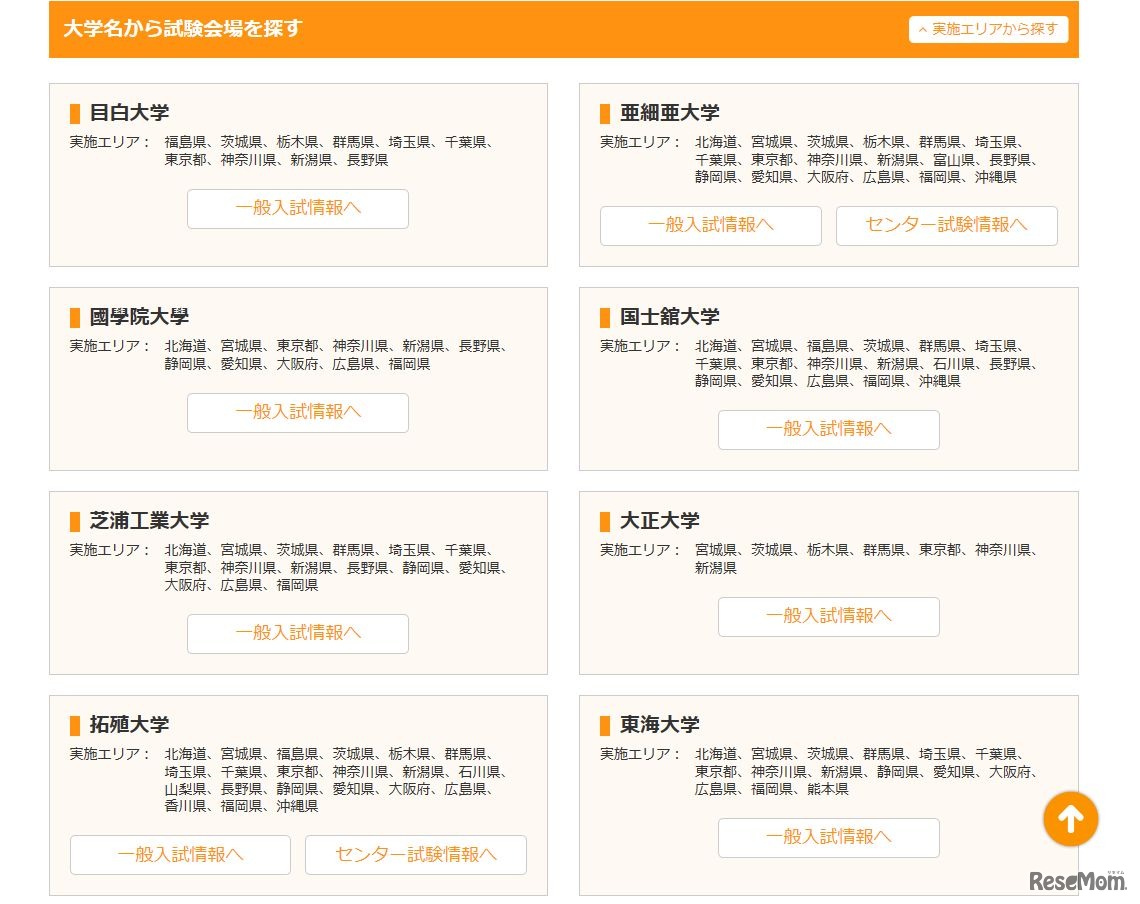1140x904 pixels.
Task: Click the orange scroll-to-top arrow icon
Action: 1070,819
